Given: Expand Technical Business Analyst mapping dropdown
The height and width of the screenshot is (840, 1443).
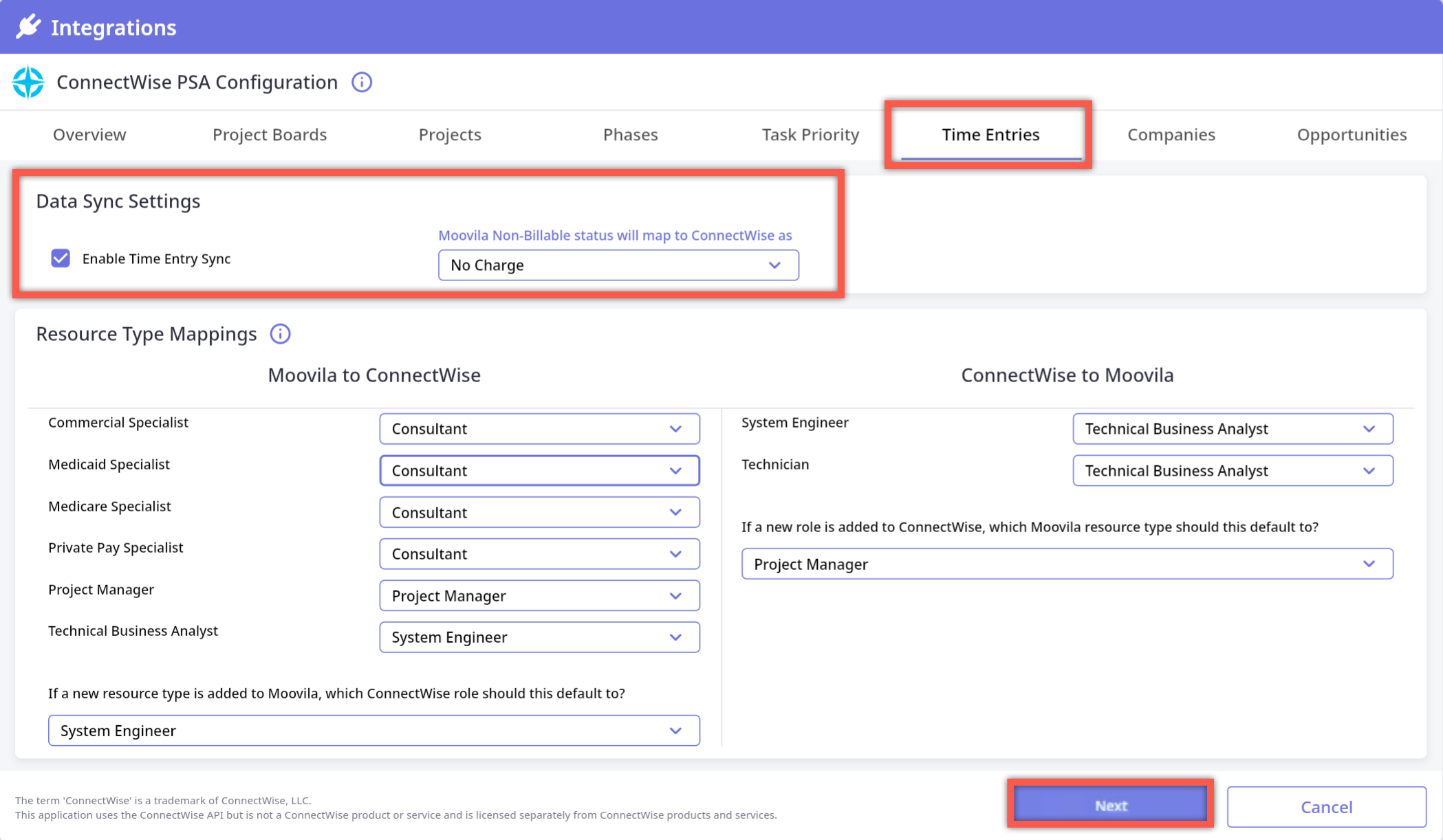Looking at the screenshot, I should pyautogui.click(x=539, y=637).
